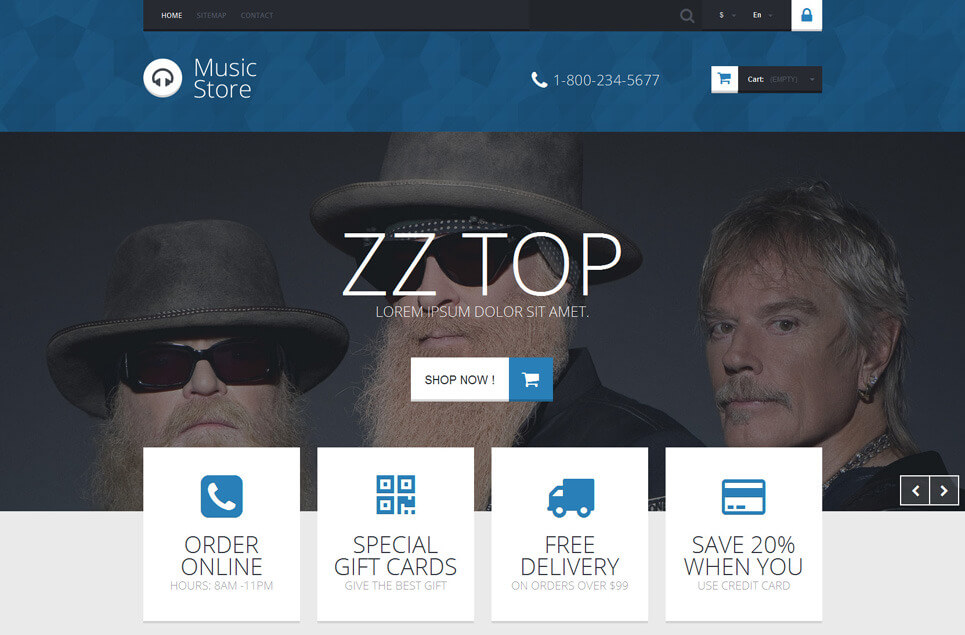Click the shopping cart icon beside Cart
The height and width of the screenshot is (635, 965).
point(724,79)
